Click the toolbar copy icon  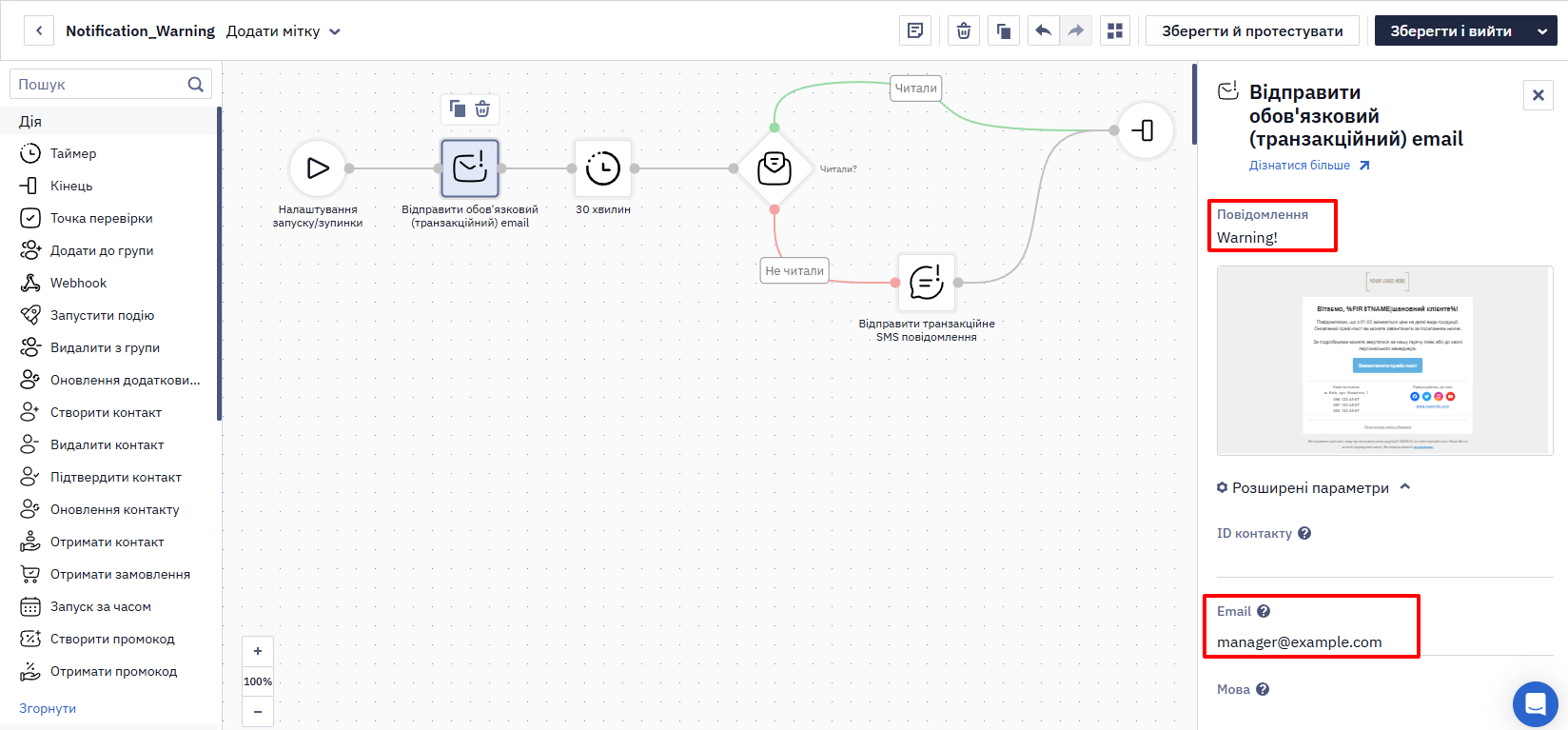[1004, 30]
